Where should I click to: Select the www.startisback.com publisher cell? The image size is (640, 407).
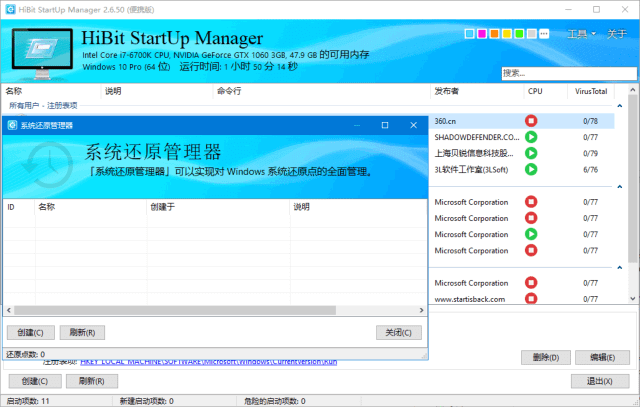click(x=470, y=299)
